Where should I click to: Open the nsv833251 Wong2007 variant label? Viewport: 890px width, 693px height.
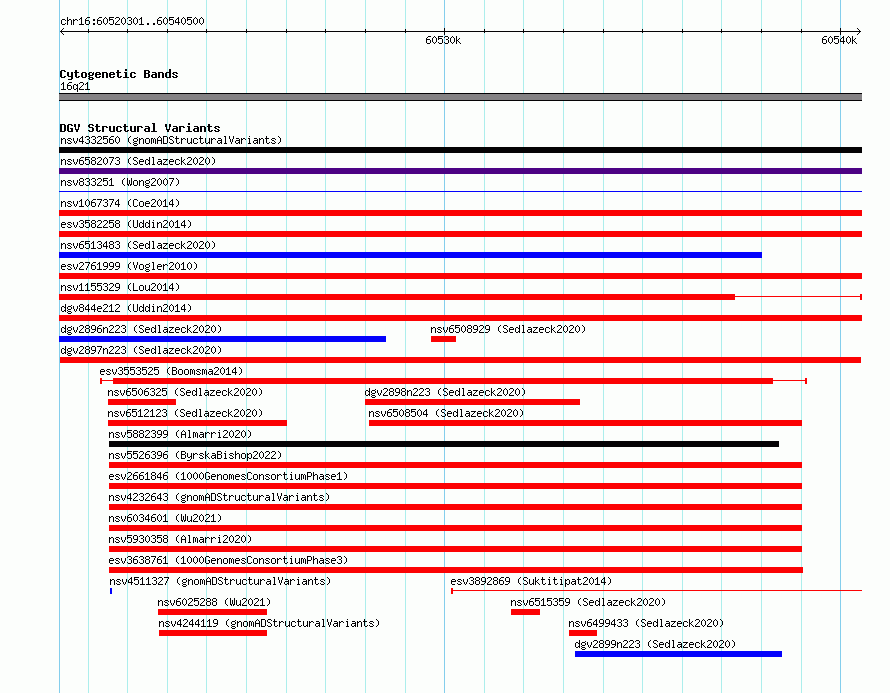click(120, 182)
